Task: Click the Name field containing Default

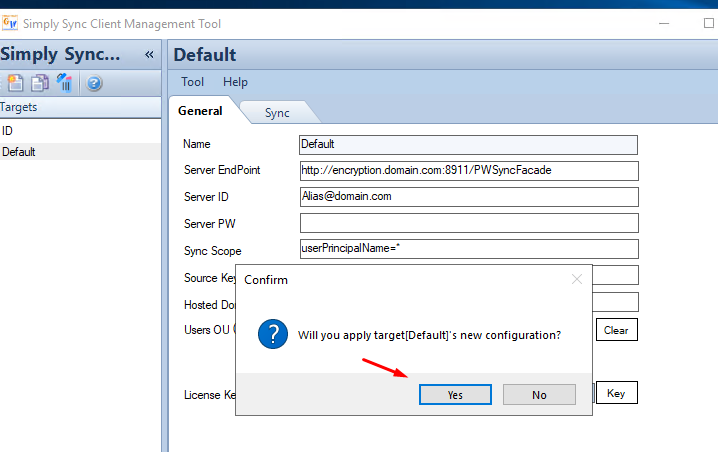Action: coord(468,145)
